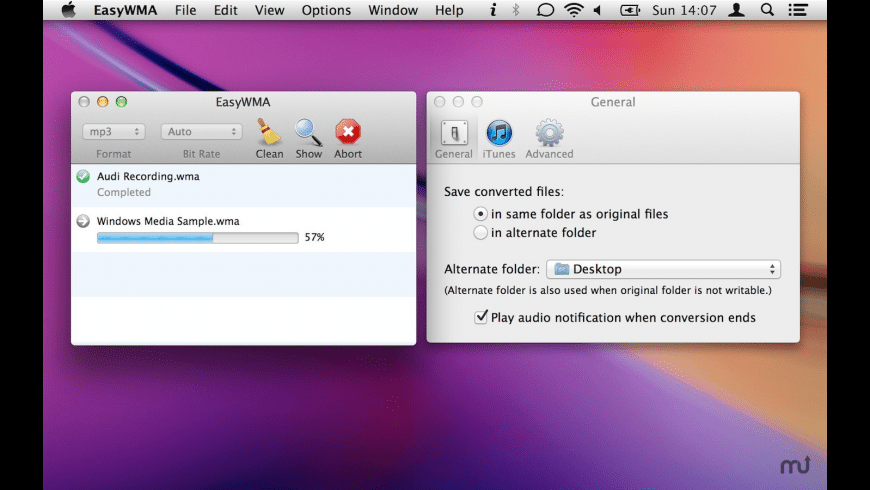This screenshot has width=870, height=490.
Task: Toggle 'Play audio notification when conversion ends'
Action: (481, 317)
